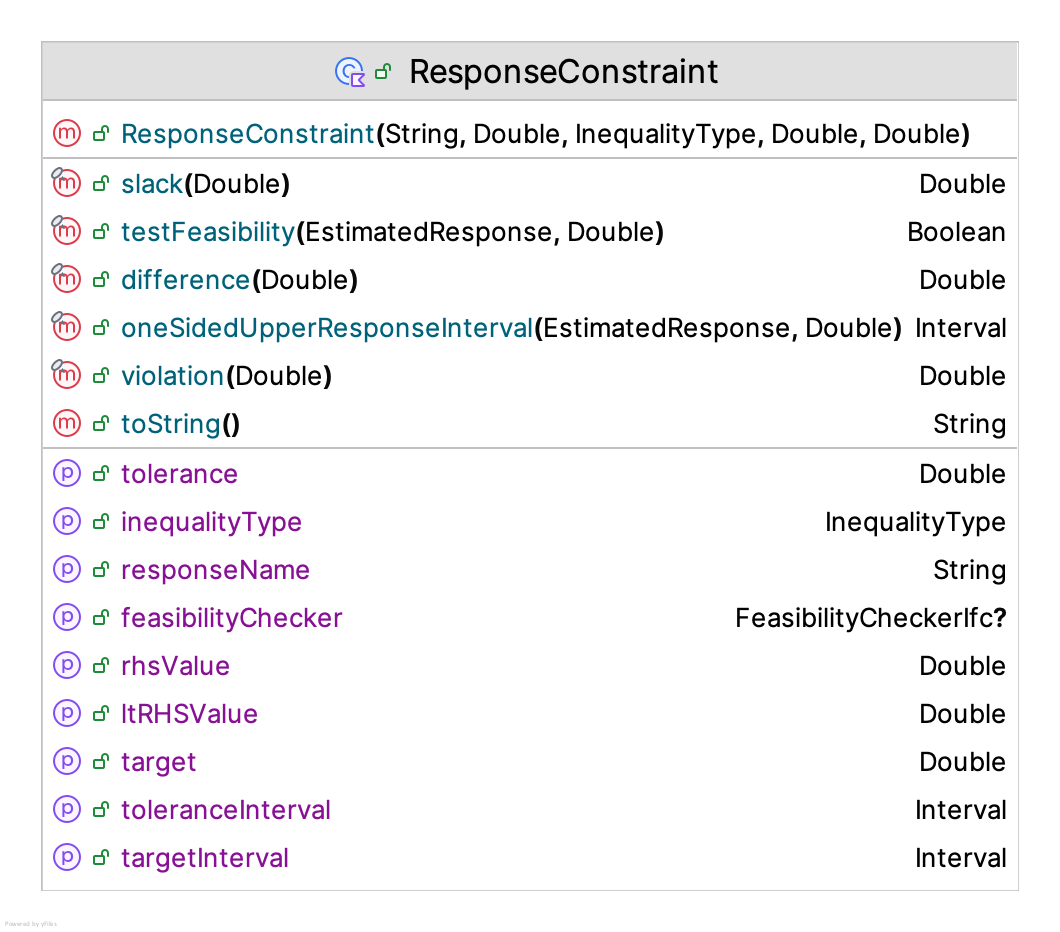Click the String return type of toString
Screen dimensions: 1060x932
969,424
